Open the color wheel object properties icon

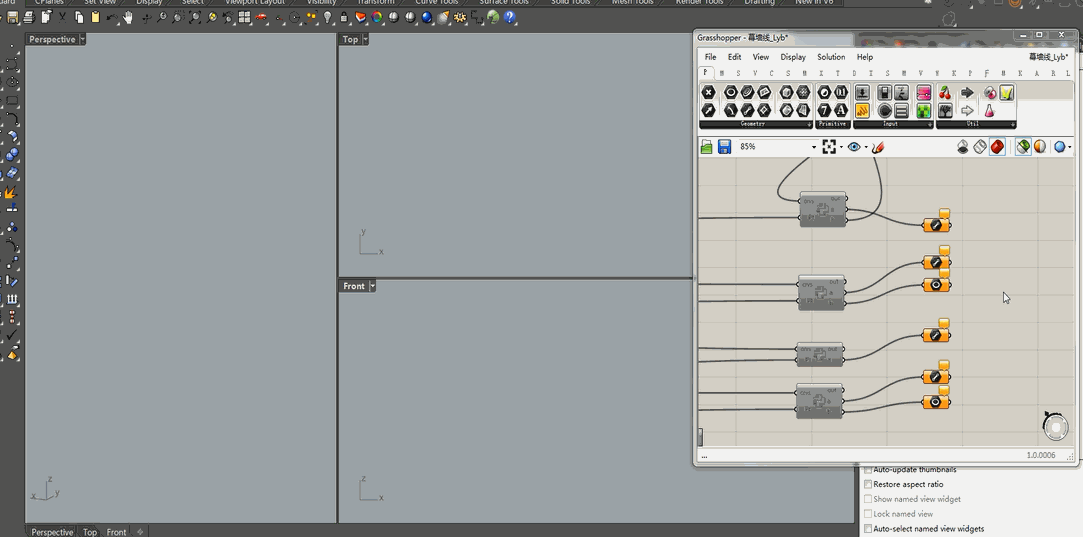pyautogui.click(x=377, y=17)
